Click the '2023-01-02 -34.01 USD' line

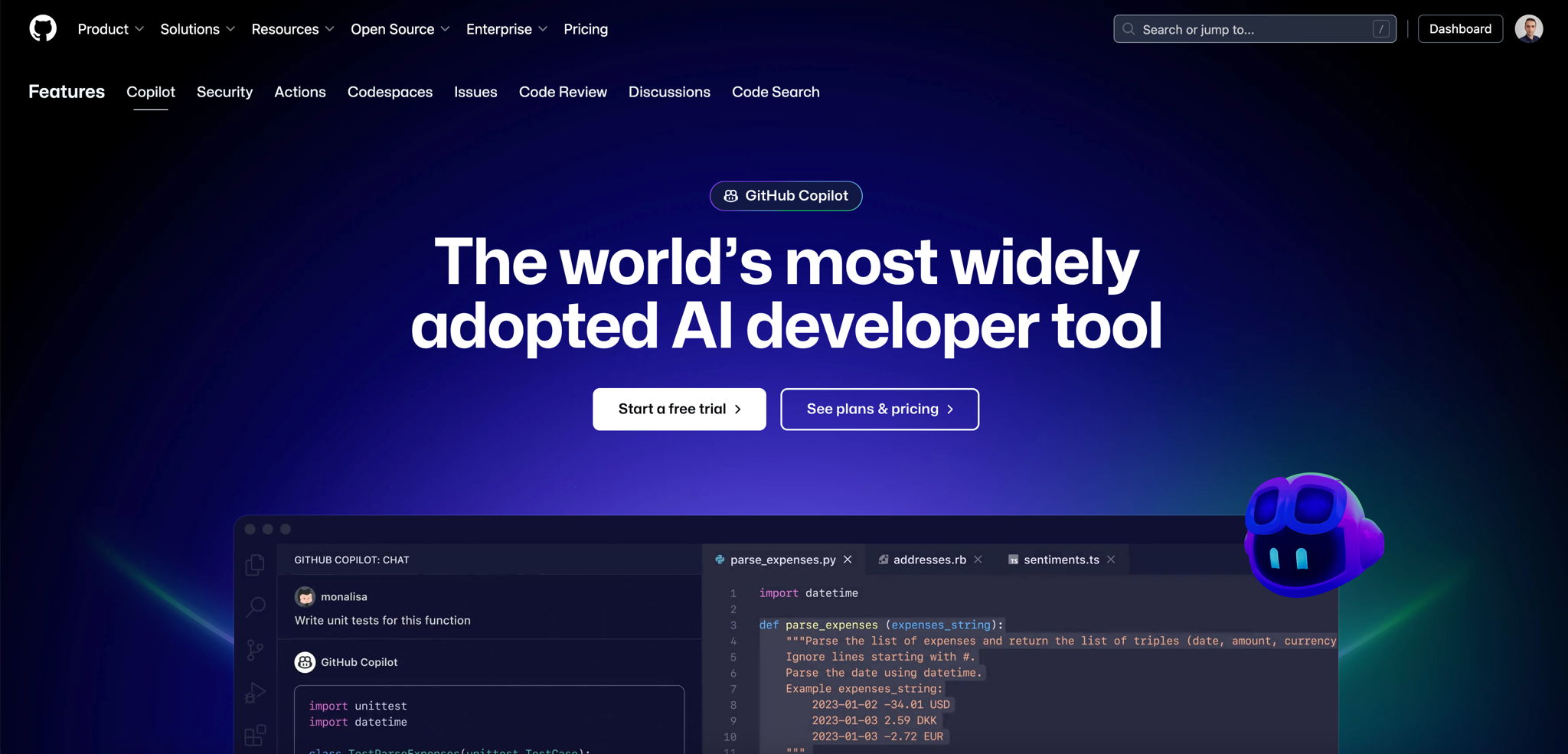pyautogui.click(x=880, y=704)
